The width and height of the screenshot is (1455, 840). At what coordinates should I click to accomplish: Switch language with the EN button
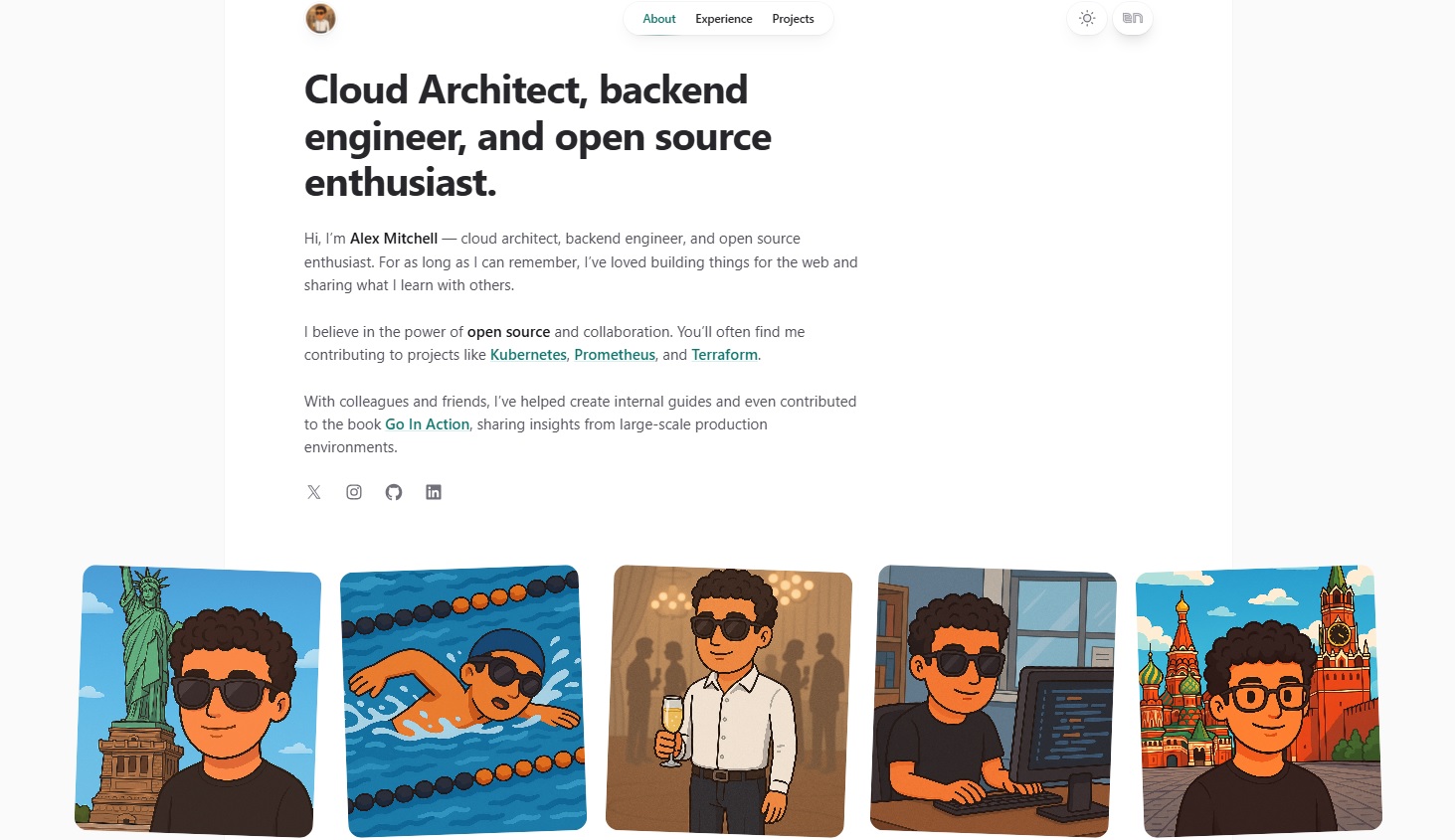click(1133, 19)
